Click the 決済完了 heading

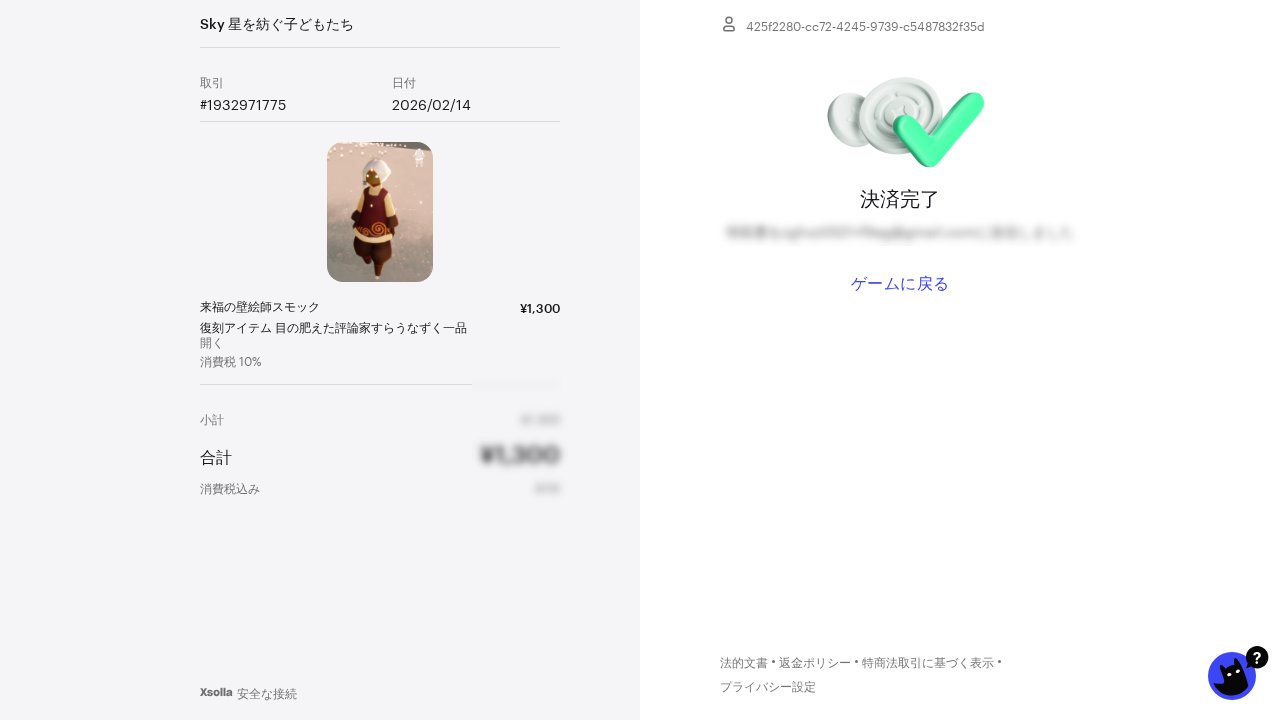tap(900, 199)
